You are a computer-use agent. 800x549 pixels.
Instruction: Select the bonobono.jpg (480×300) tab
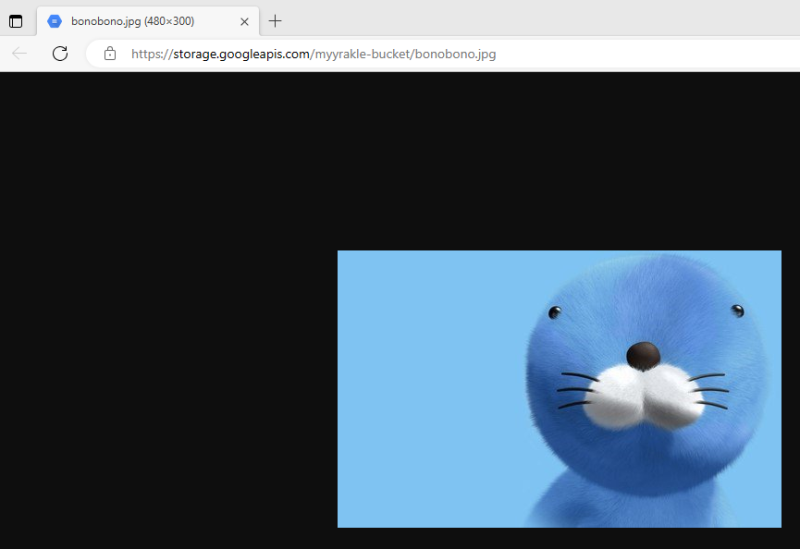(148, 21)
